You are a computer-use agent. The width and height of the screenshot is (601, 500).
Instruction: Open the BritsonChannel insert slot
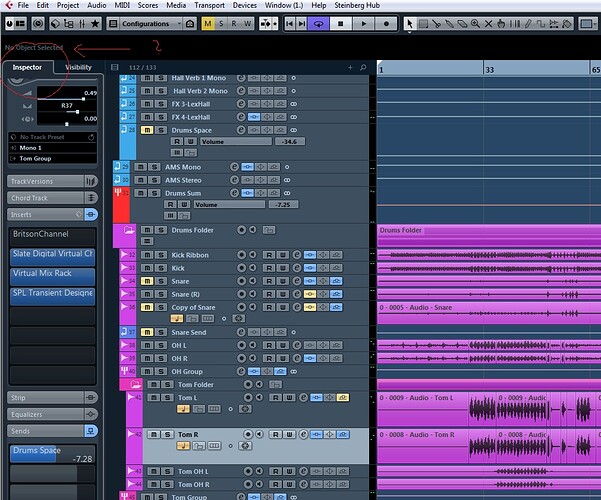click(53, 237)
